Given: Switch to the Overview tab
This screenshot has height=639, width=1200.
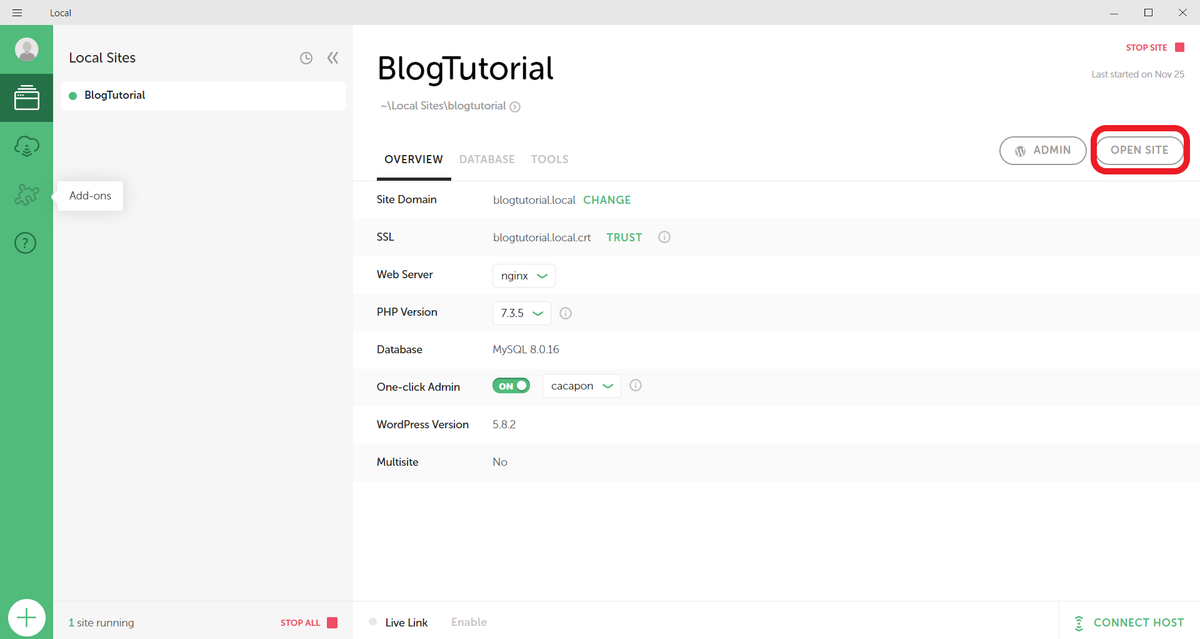Looking at the screenshot, I should click(413, 159).
